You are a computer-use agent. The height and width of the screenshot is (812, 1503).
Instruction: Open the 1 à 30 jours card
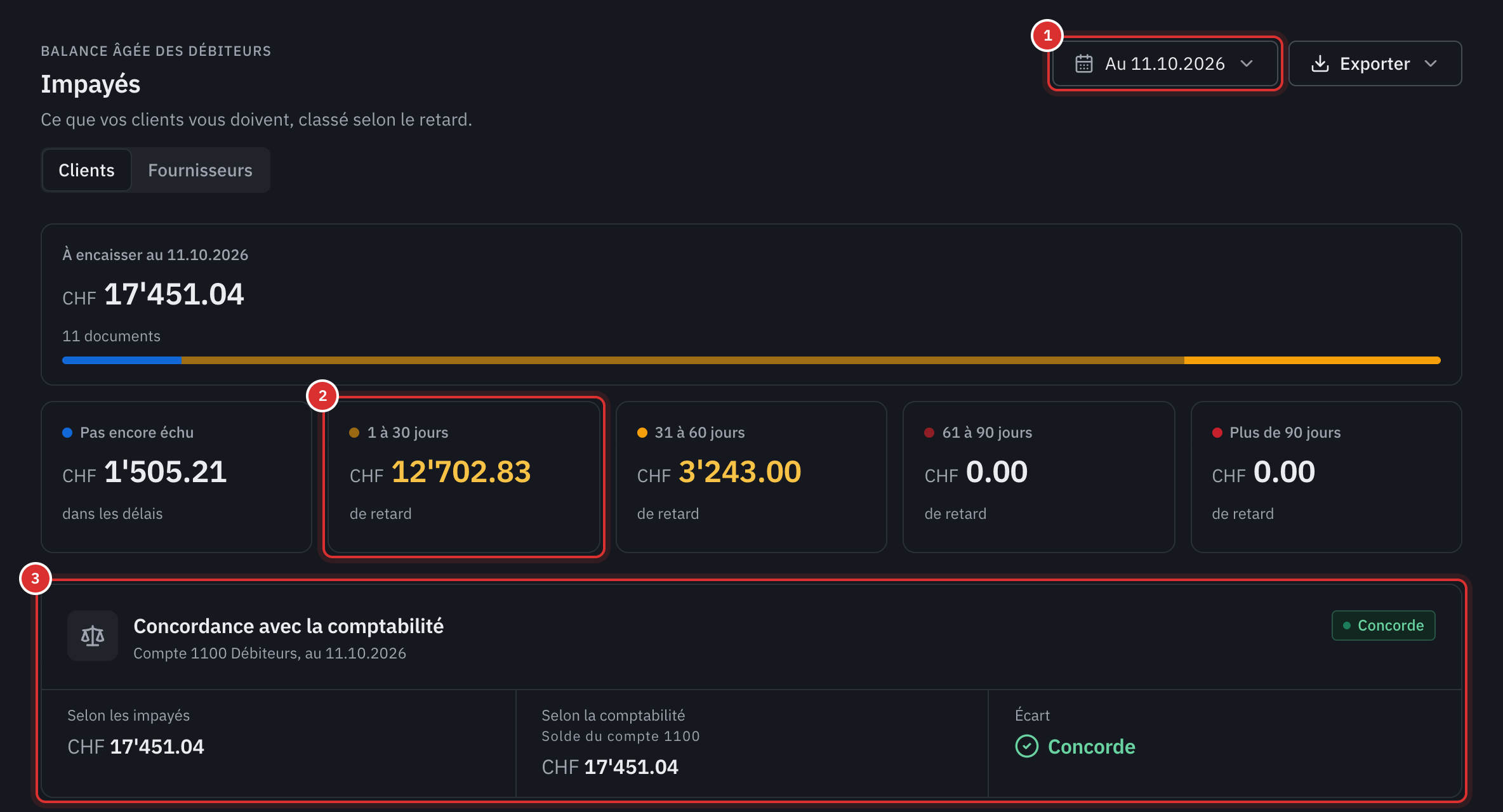pyautogui.click(x=464, y=477)
